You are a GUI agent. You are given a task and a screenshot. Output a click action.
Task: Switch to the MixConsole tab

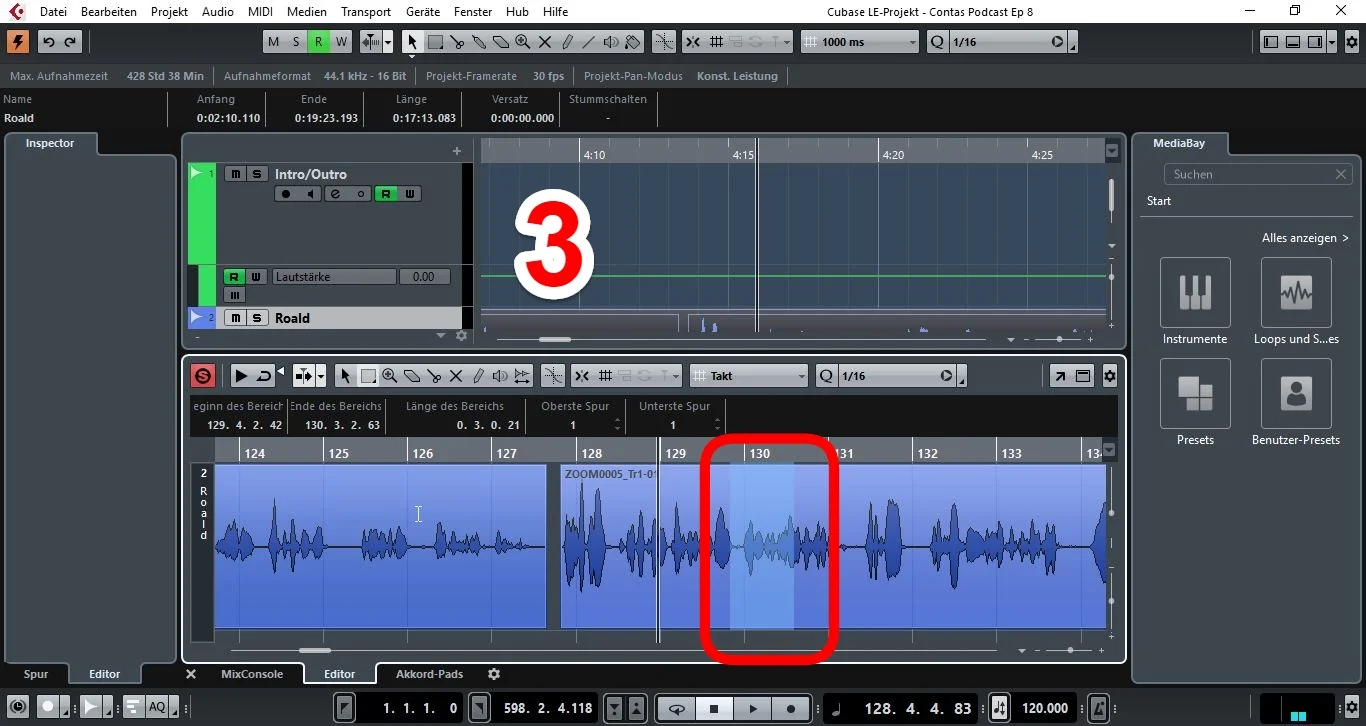[x=252, y=674]
